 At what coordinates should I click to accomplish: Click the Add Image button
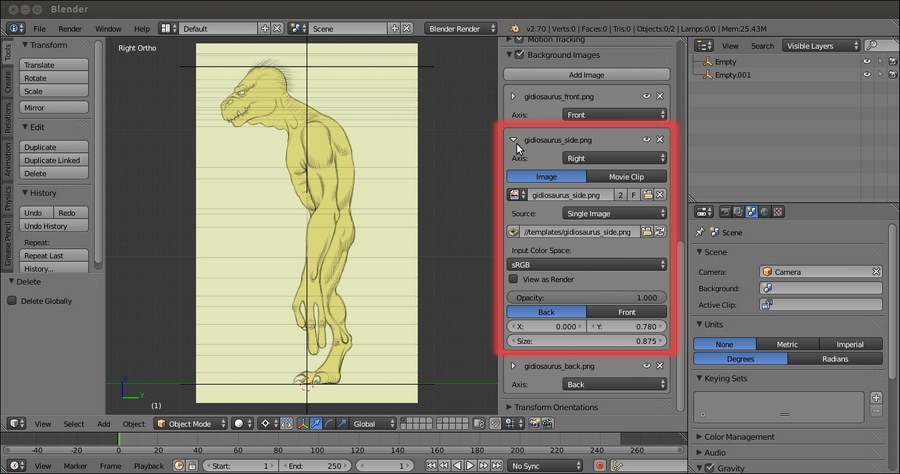coord(587,75)
